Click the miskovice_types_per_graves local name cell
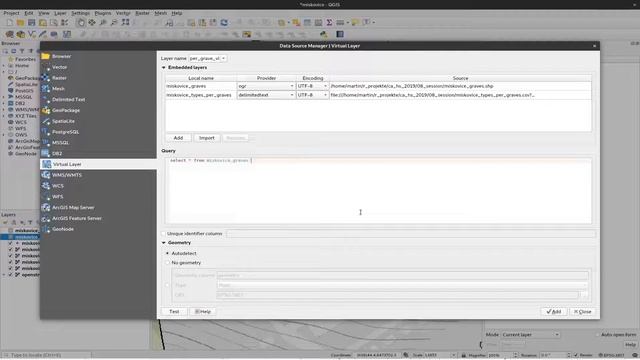This screenshot has width=640, height=360. point(201,95)
